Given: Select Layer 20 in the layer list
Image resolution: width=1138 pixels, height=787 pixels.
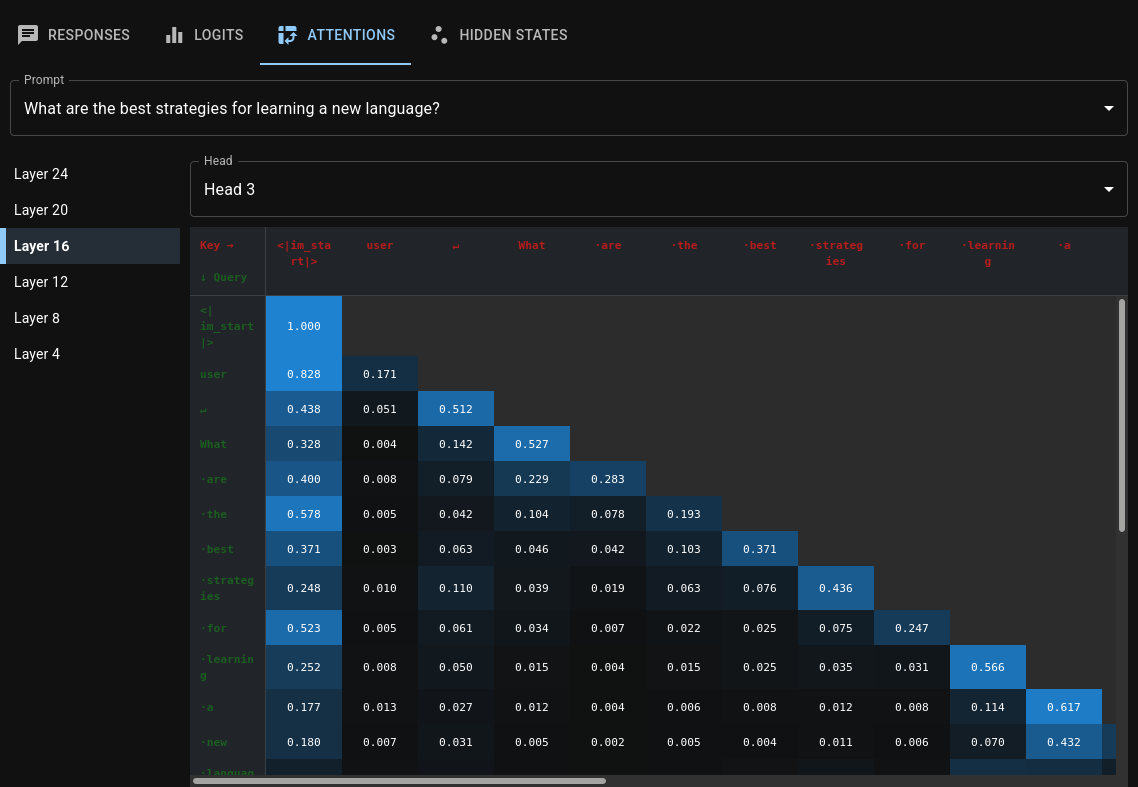Looking at the screenshot, I should [x=90, y=210].
